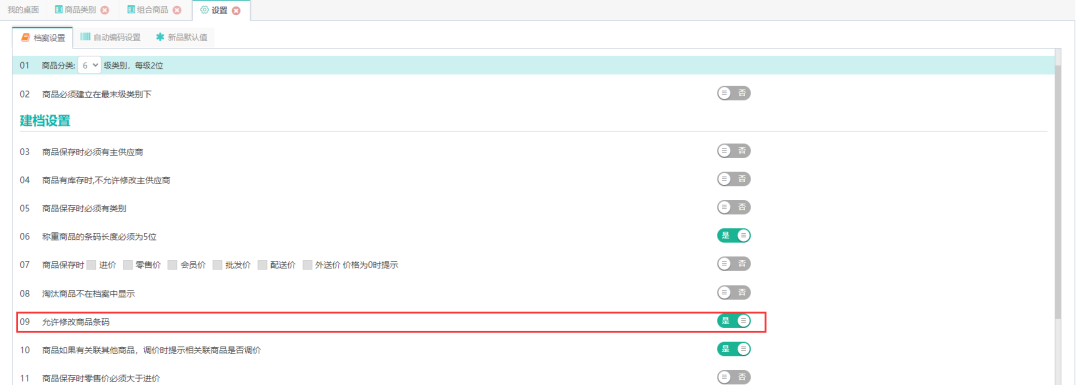The height and width of the screenshot is (385, 1080).
Task: Check the 批发价 checkbox
Action: coord(218,264)
